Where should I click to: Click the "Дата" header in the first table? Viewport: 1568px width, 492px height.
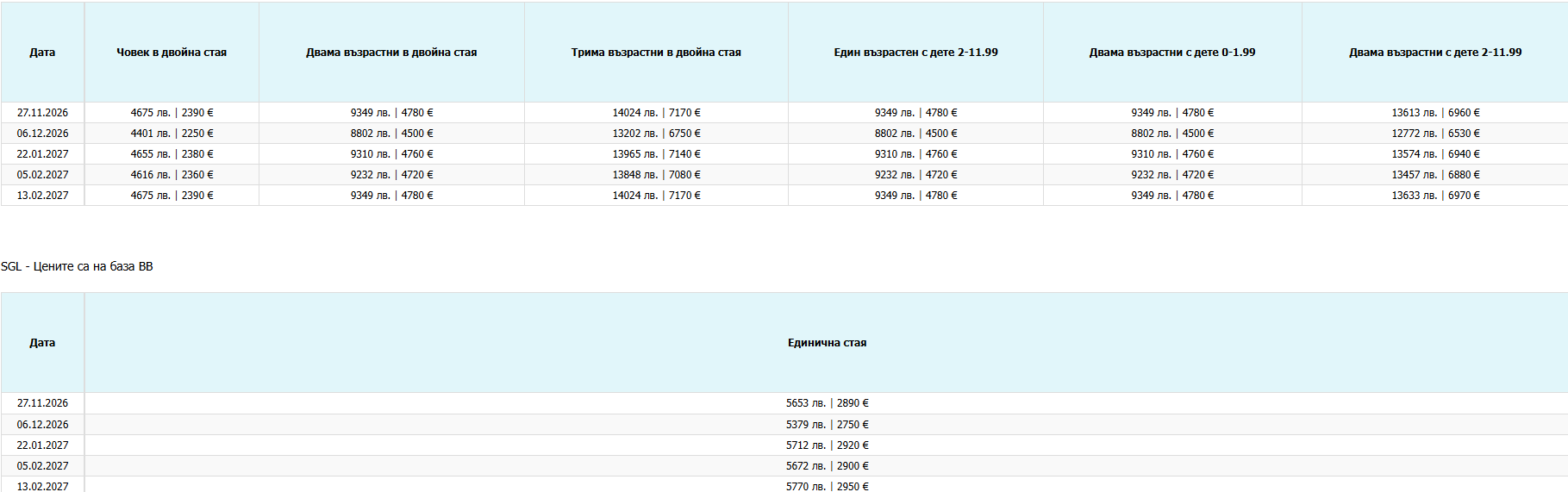point(42,53)
